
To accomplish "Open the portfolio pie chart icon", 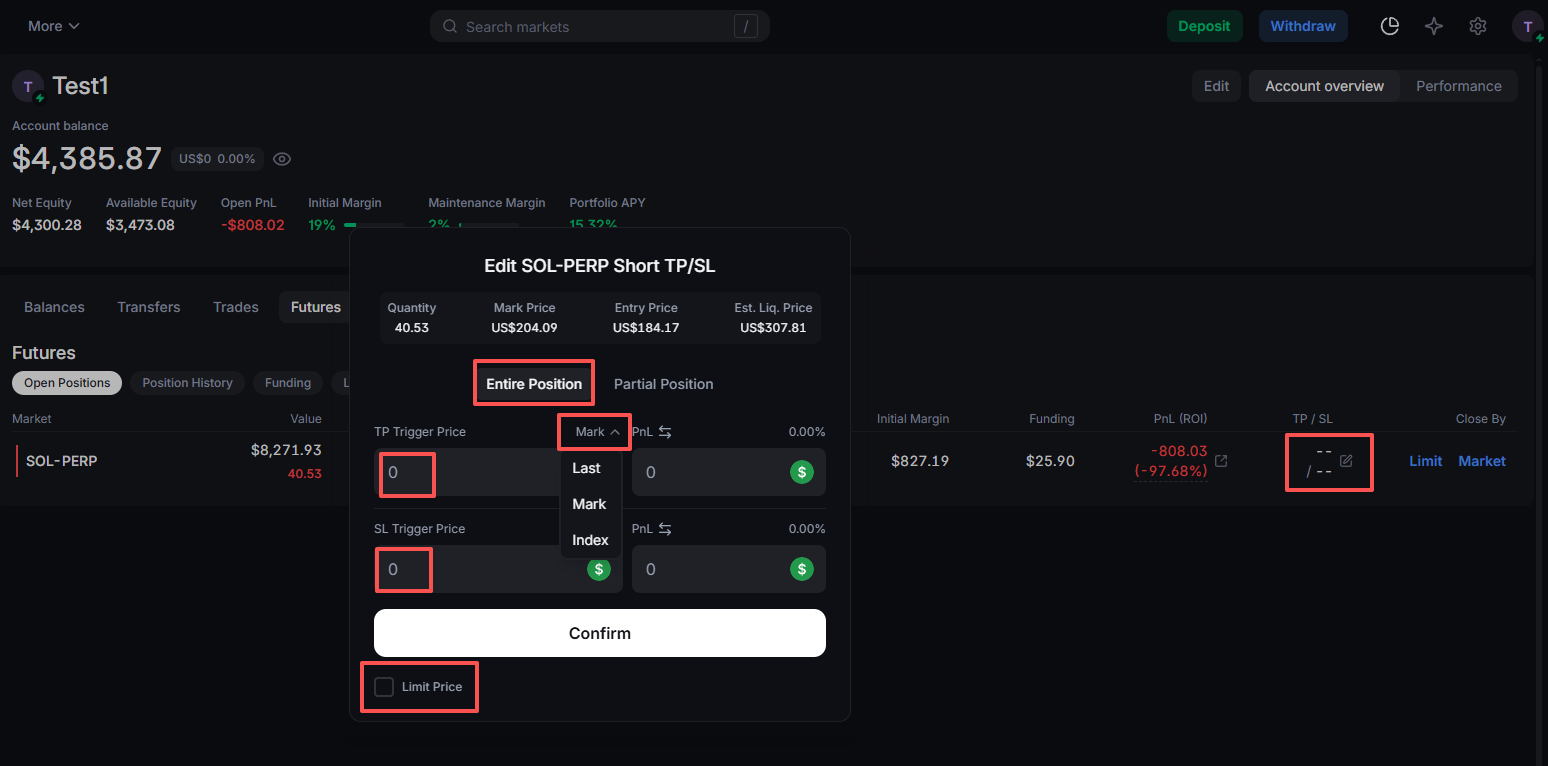I will tap(1389, 26).
